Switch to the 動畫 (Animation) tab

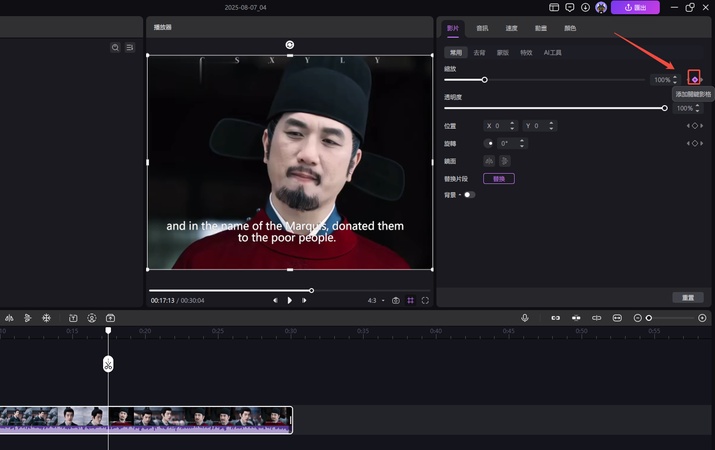pos(541,28)
